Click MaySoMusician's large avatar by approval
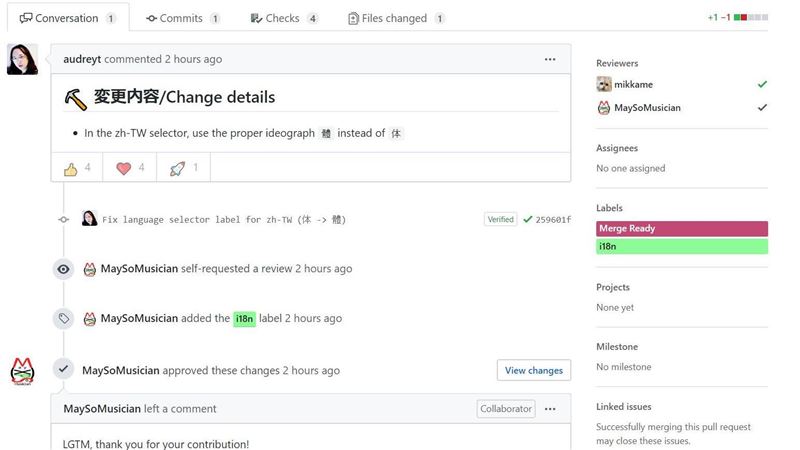The height and width of the screenshot is (450, 800). (x=22, y=370)
